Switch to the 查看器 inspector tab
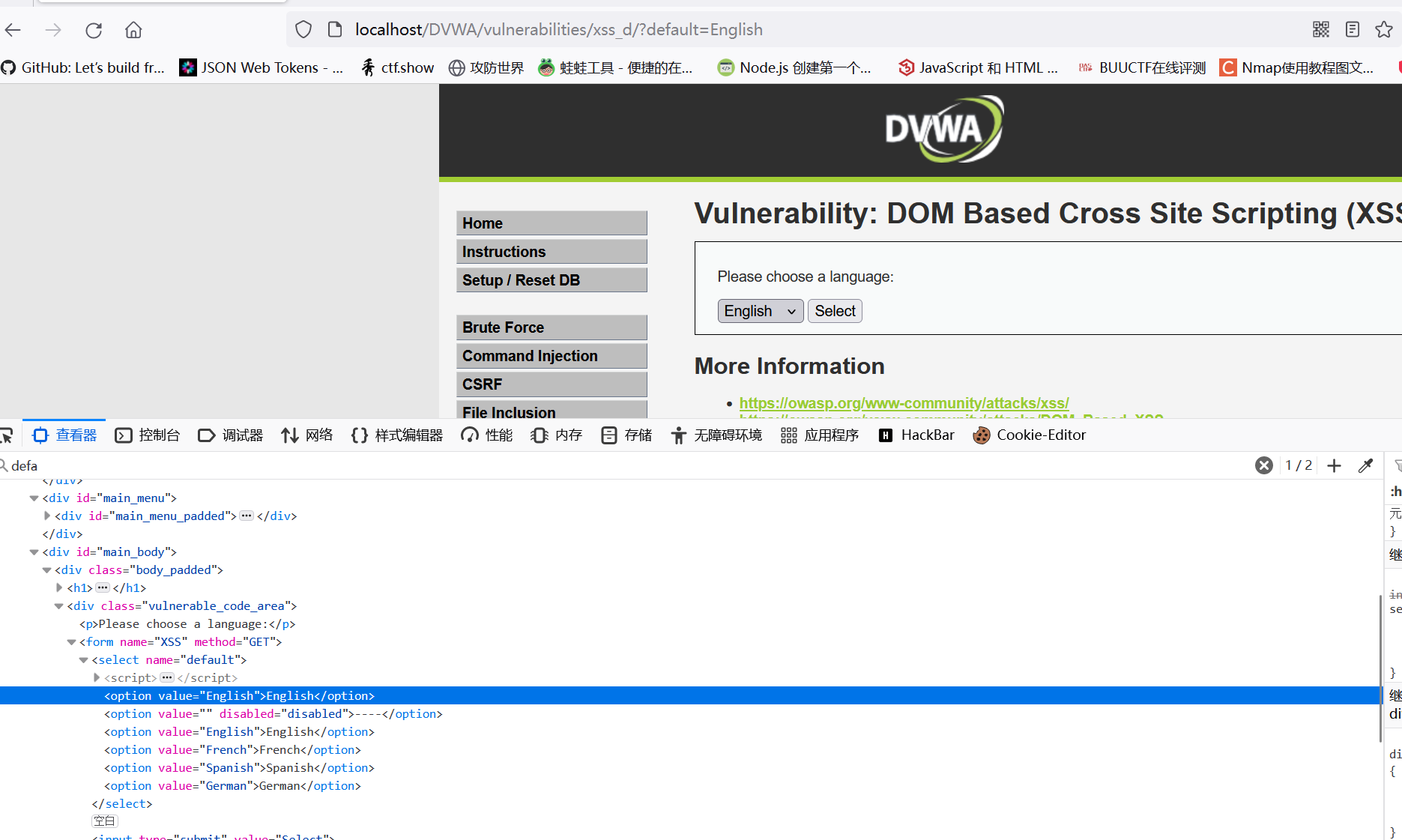The height and width of the screenshot is (840, 1402). 64,435
